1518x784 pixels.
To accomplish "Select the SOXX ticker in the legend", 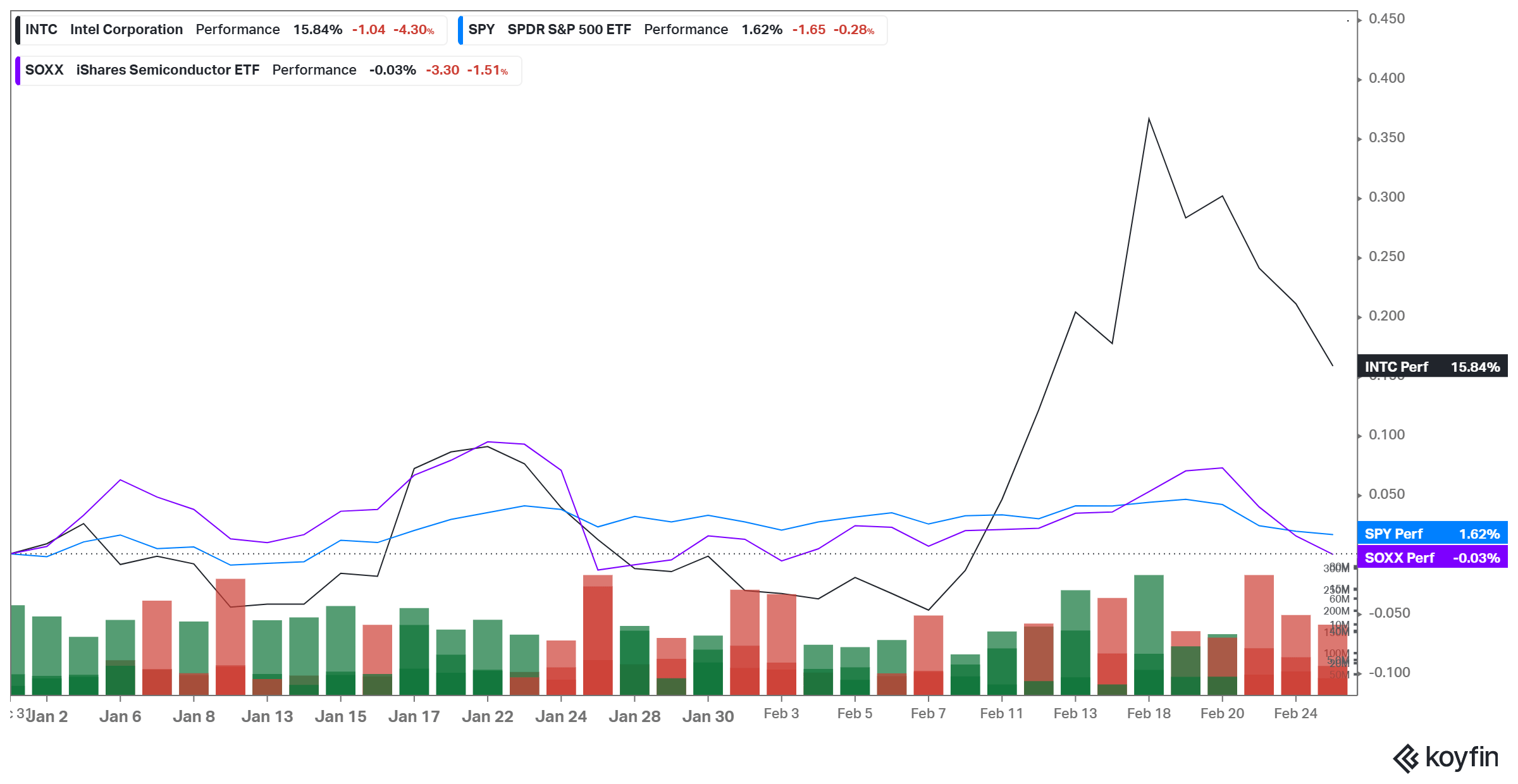I will pos(44,70).
